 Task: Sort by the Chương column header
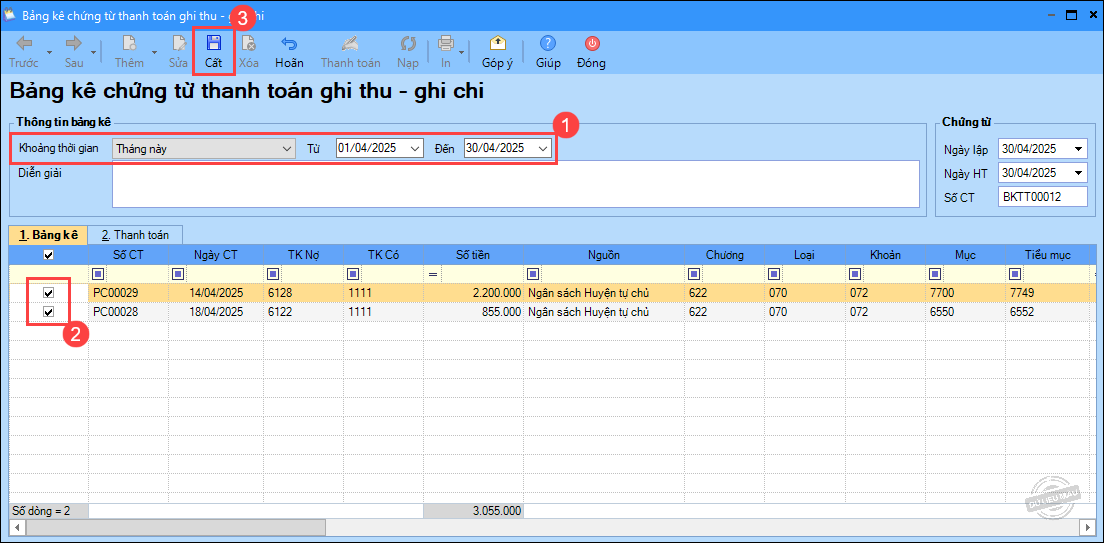coord(725,255)
